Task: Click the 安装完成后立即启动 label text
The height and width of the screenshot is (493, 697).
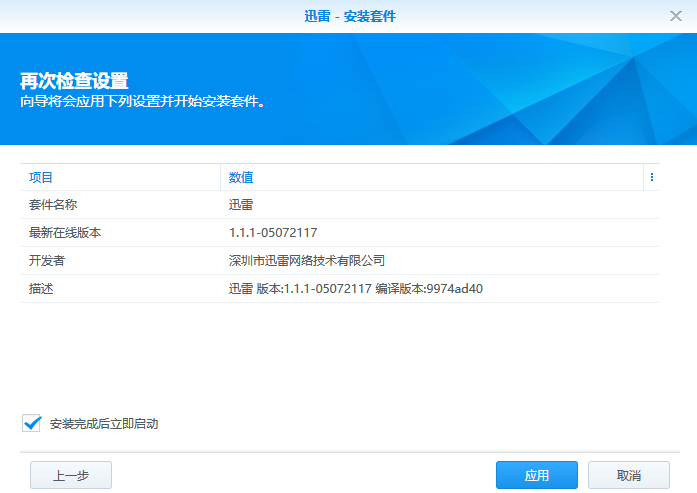Action: tap(104, 424)
